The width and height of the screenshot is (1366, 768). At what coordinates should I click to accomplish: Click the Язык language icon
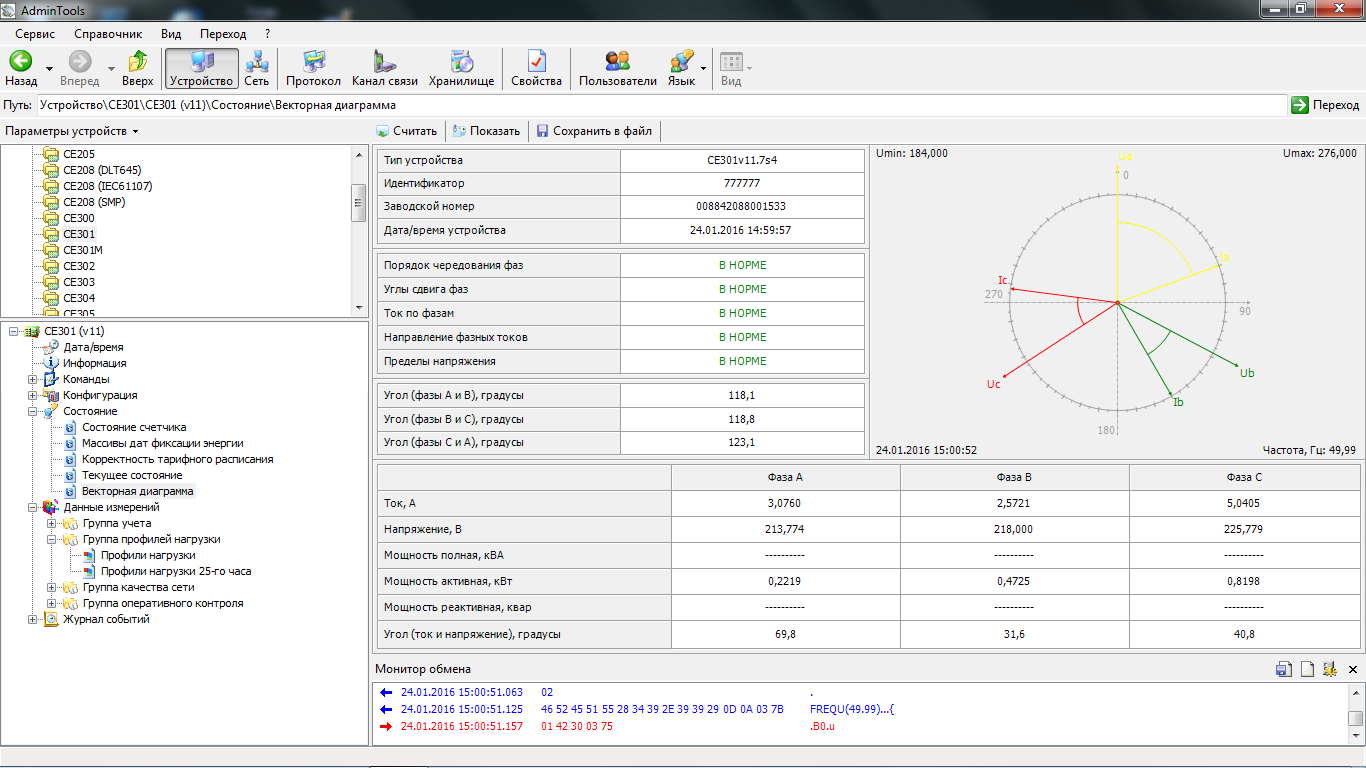coord(682,62)
